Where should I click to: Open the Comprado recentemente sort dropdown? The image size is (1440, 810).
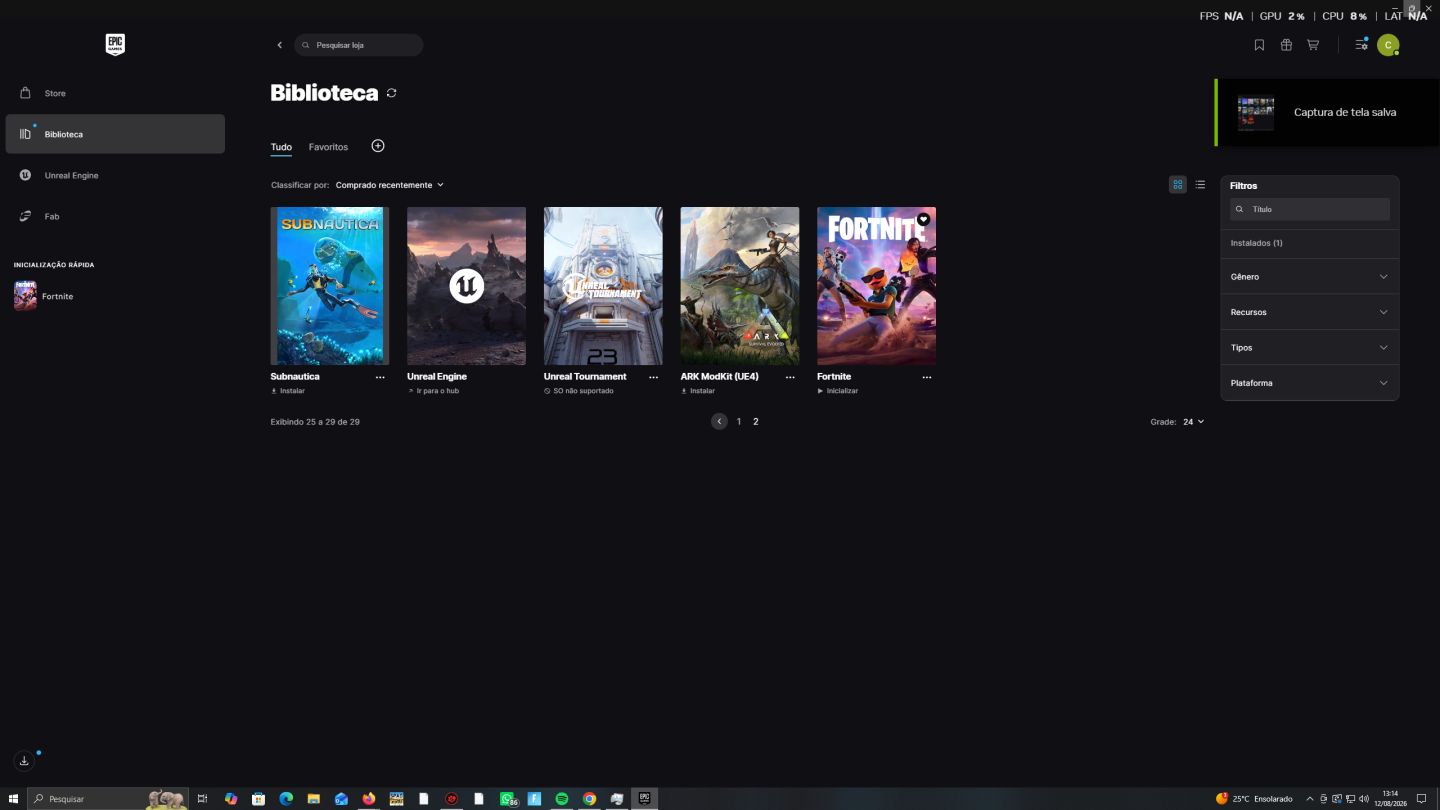pyautogui.click(x=389, y=185)
